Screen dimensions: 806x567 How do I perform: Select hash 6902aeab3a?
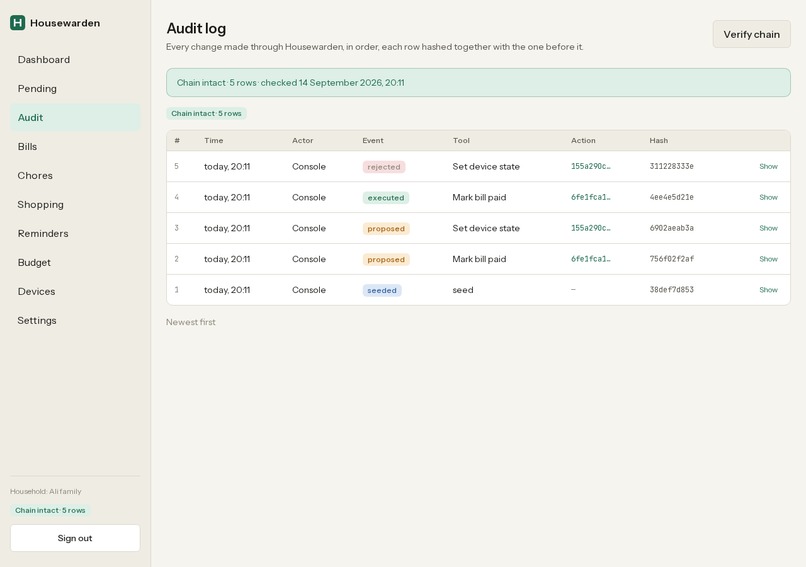pyautogui.click(x=671, y=228)
